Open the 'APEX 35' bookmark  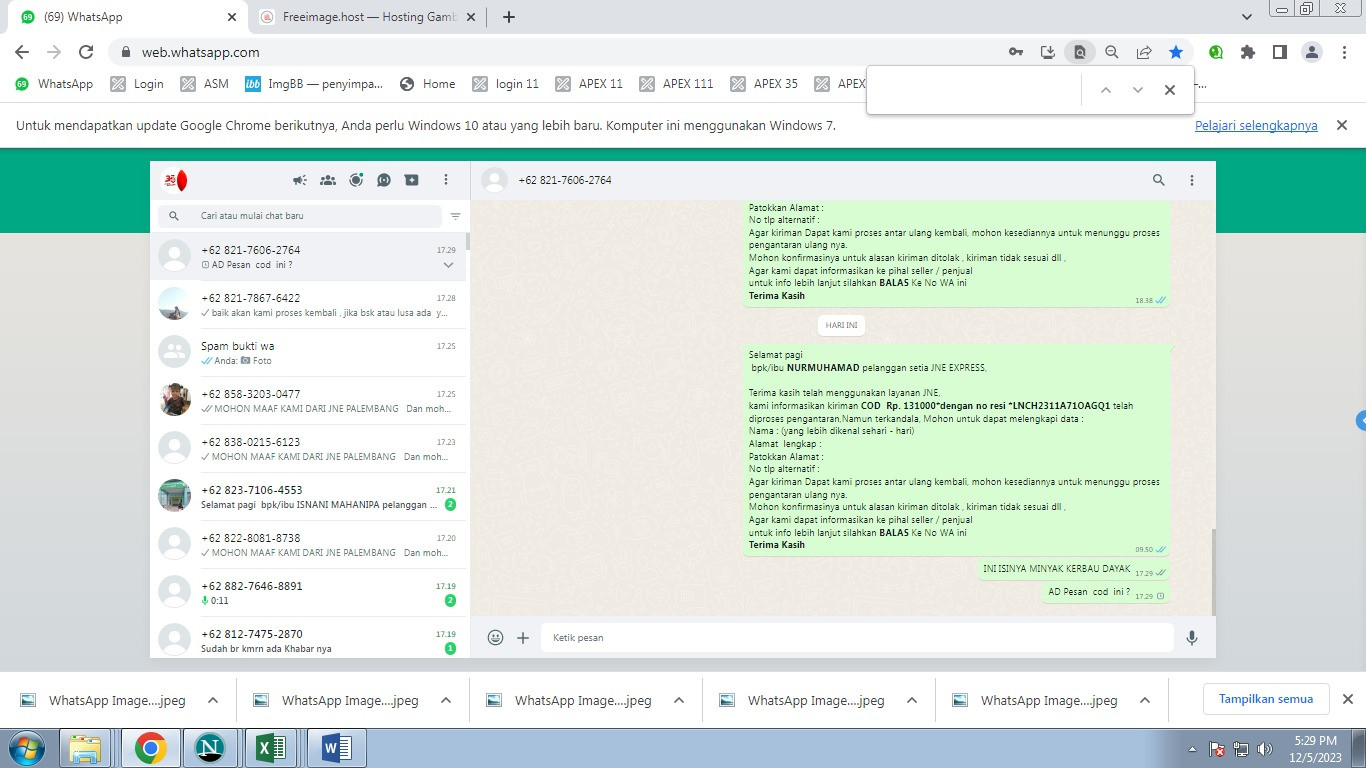[765, 84]
